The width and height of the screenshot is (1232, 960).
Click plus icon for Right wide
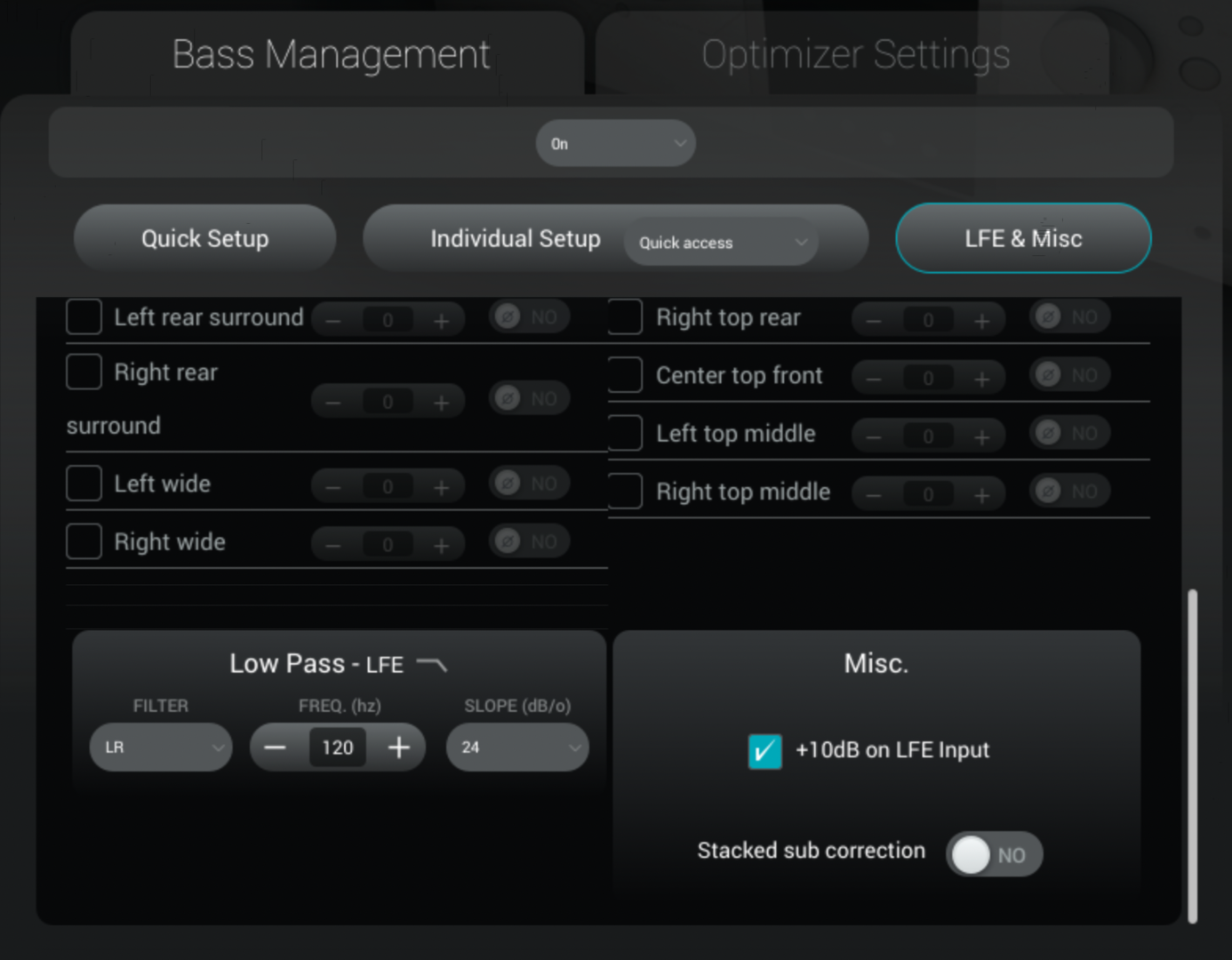pyautogui.click(x=441, y=546)
